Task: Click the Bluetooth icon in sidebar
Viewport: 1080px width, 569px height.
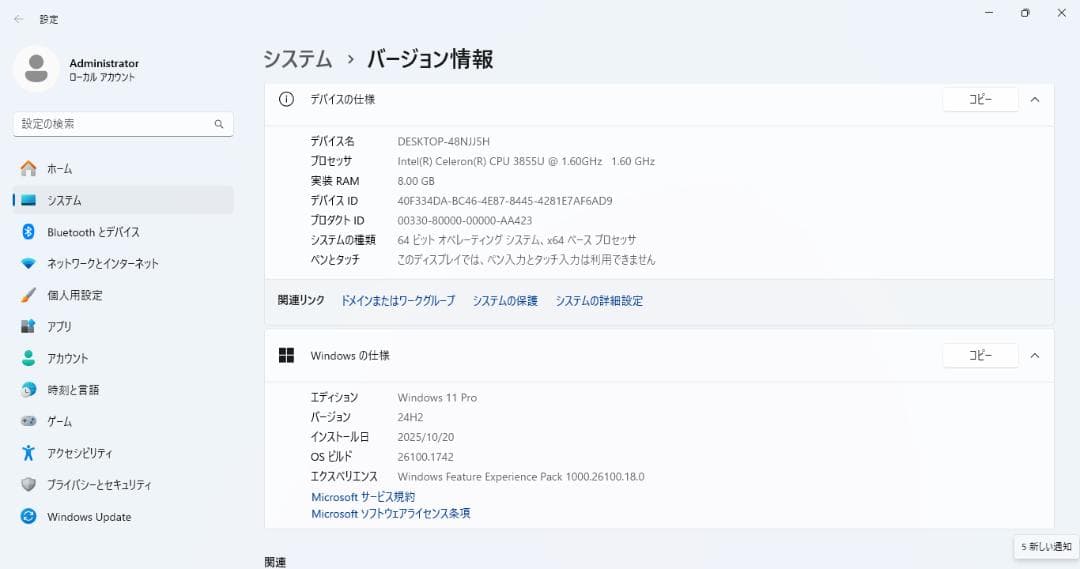Action: (x=28, y=231)
